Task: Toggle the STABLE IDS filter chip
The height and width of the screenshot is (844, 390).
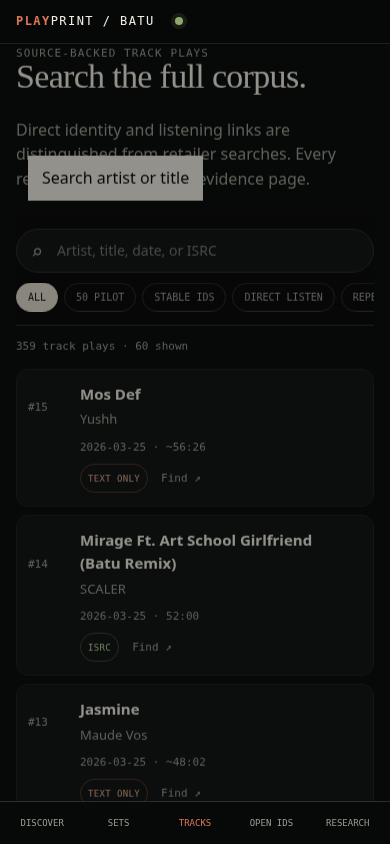Action: (x=184, y=297)
